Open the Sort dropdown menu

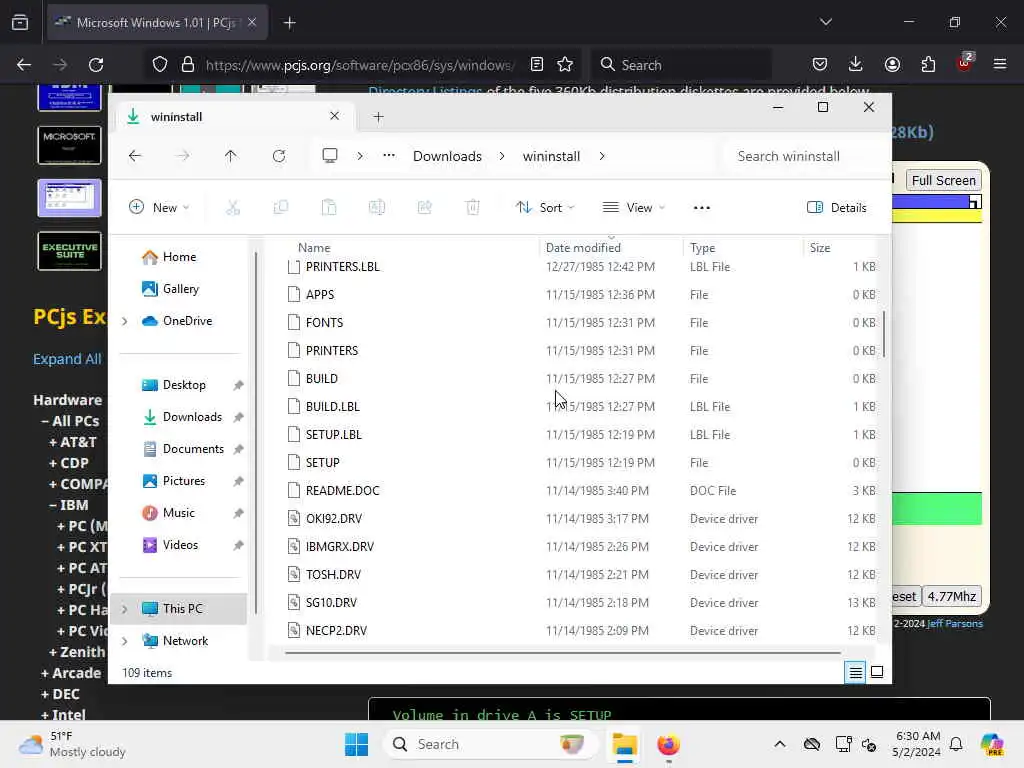coord(545,208)
